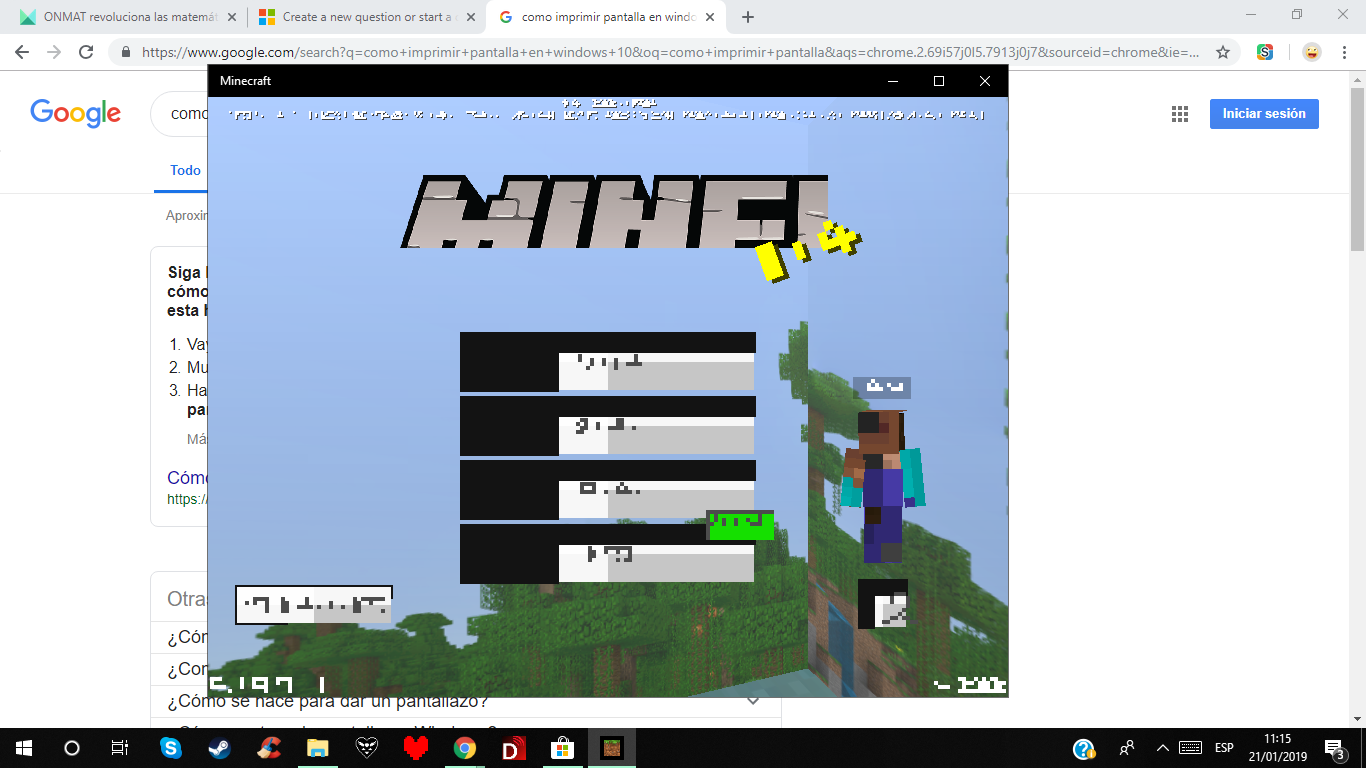Click the third Minecraft main menu button

point(607,490)
